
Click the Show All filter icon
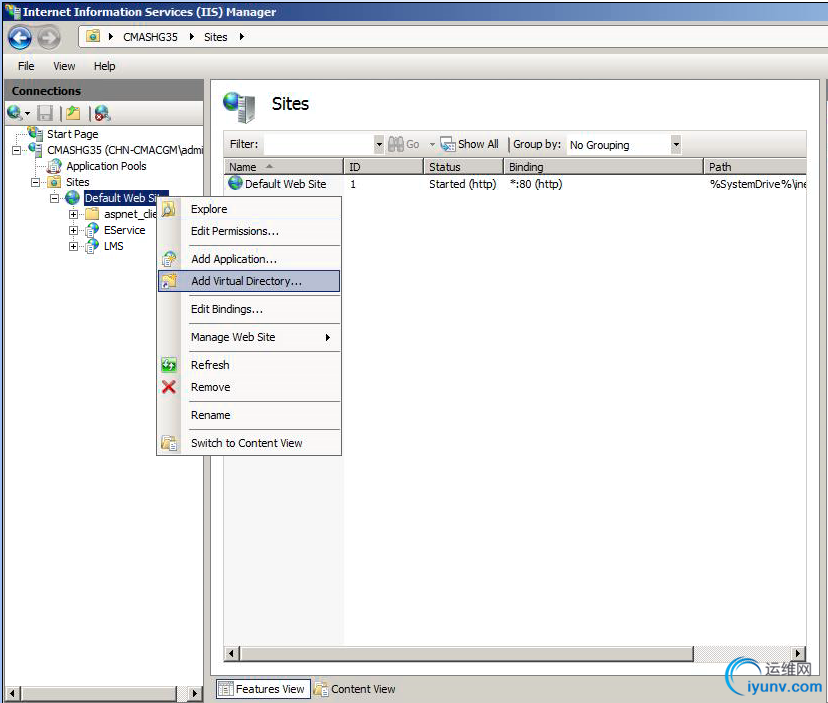click(x=448, y=144)
